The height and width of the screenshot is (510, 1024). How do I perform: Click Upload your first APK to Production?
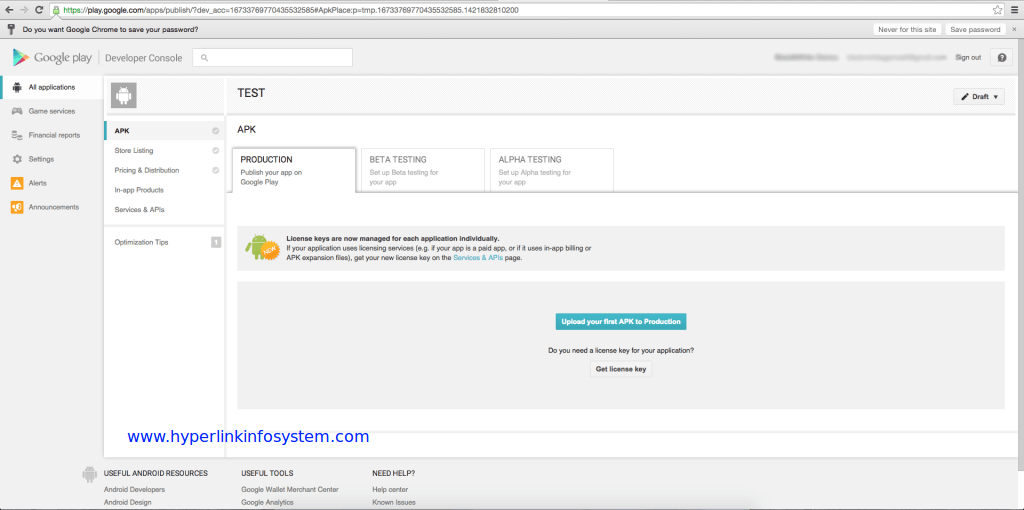pyautogui.click(x=620, y=321)
